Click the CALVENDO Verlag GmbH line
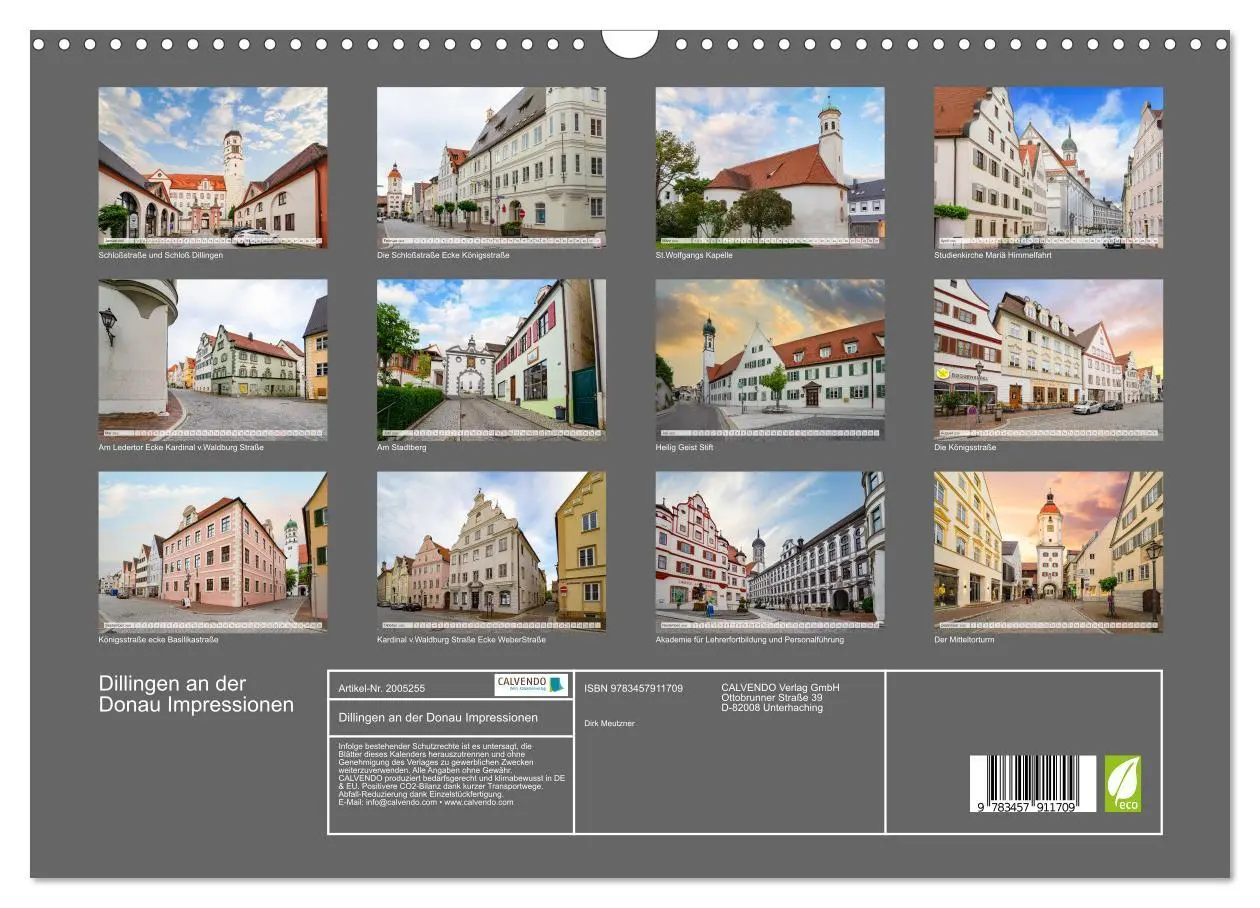The image size is (1260, 908). click(780, 687)
